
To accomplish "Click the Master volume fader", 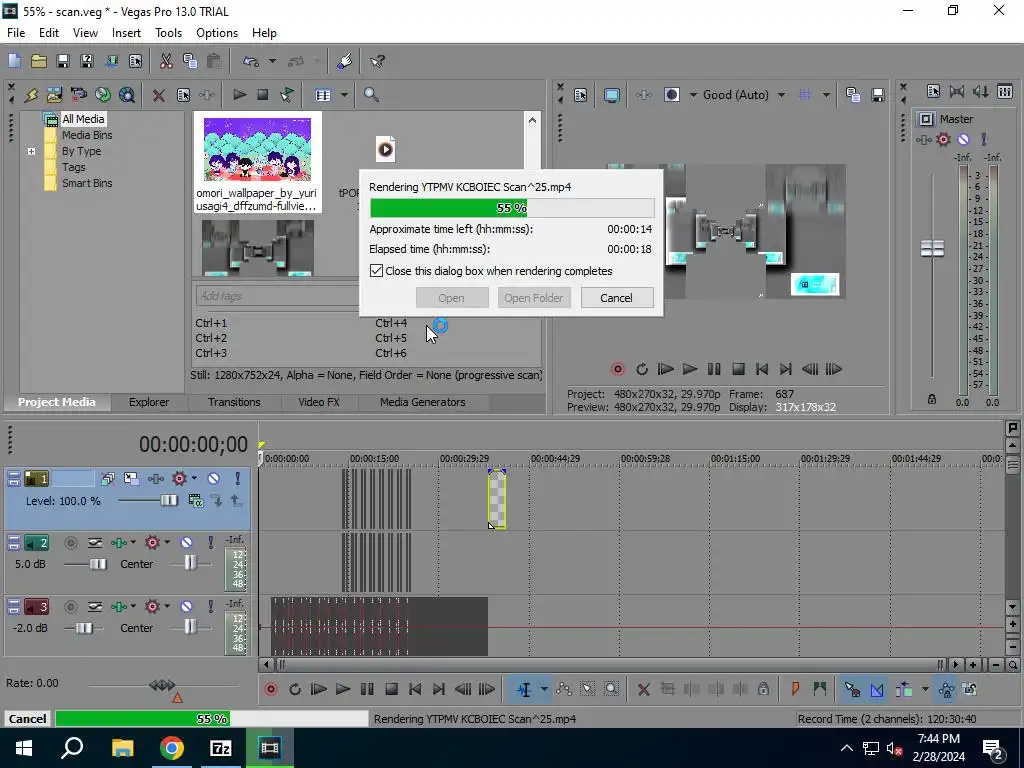I will (x=932, y=248).
